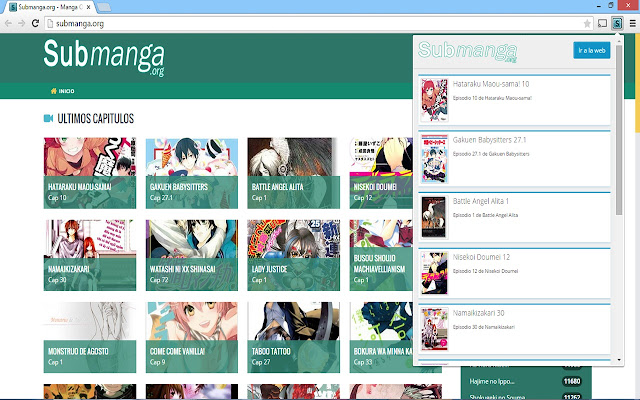Image resolution: width=640 pixels, height=400 pixels.
Task: Open Hataraku Maou-sama! 10 in popup list
Action: tap(514, 100)
